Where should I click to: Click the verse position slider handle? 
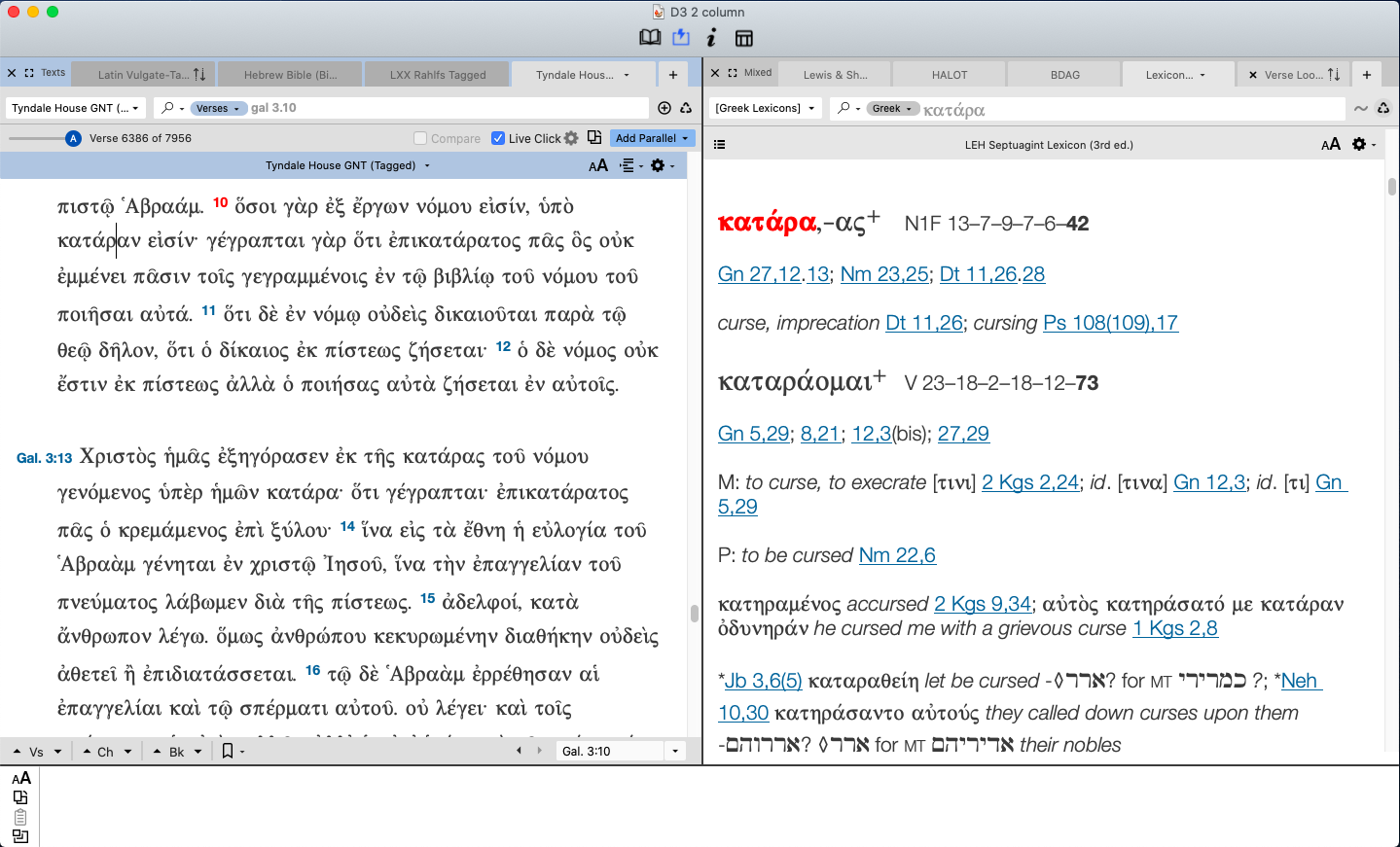pyautogui.click(x=73, y=138)
